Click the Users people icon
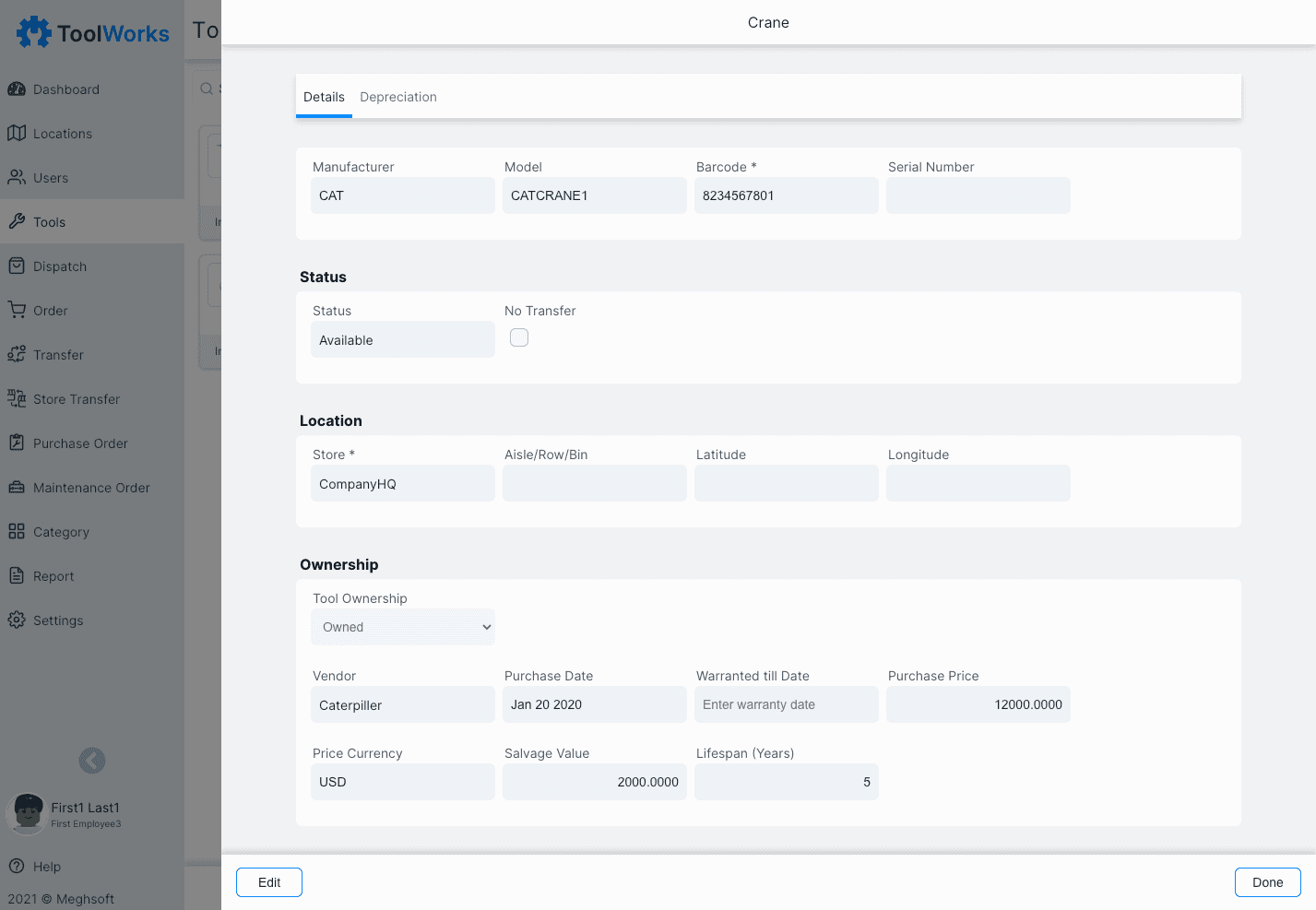This screenshot has width=1316, height=910. [17, 178]
